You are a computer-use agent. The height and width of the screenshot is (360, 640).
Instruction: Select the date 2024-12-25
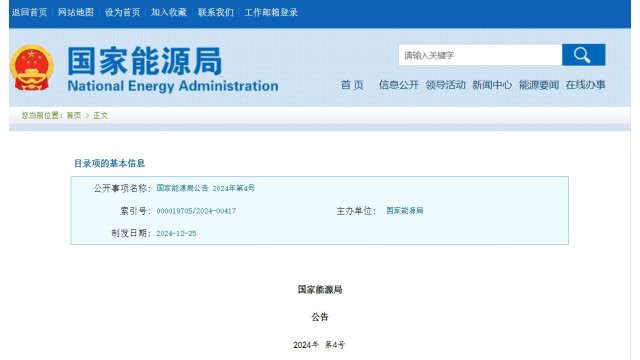point(176,233)
